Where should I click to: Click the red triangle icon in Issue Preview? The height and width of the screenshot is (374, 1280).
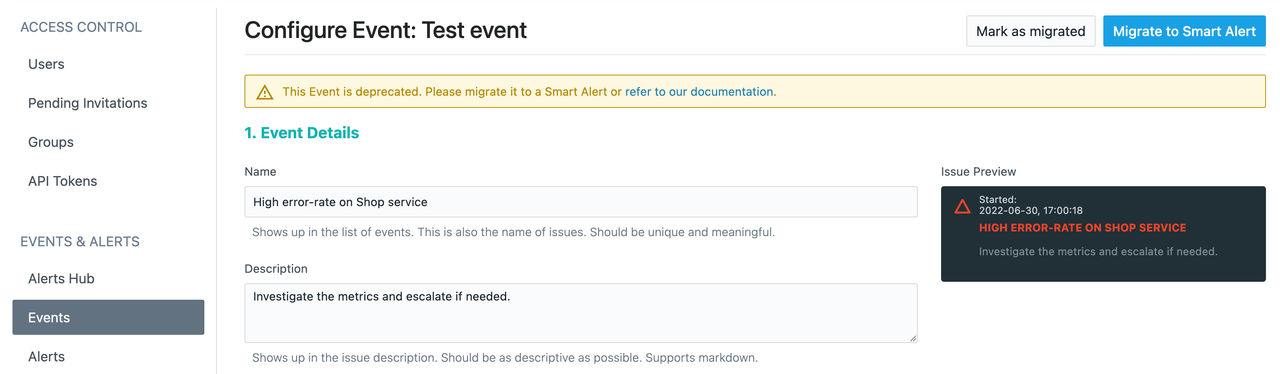coord(962,206)
